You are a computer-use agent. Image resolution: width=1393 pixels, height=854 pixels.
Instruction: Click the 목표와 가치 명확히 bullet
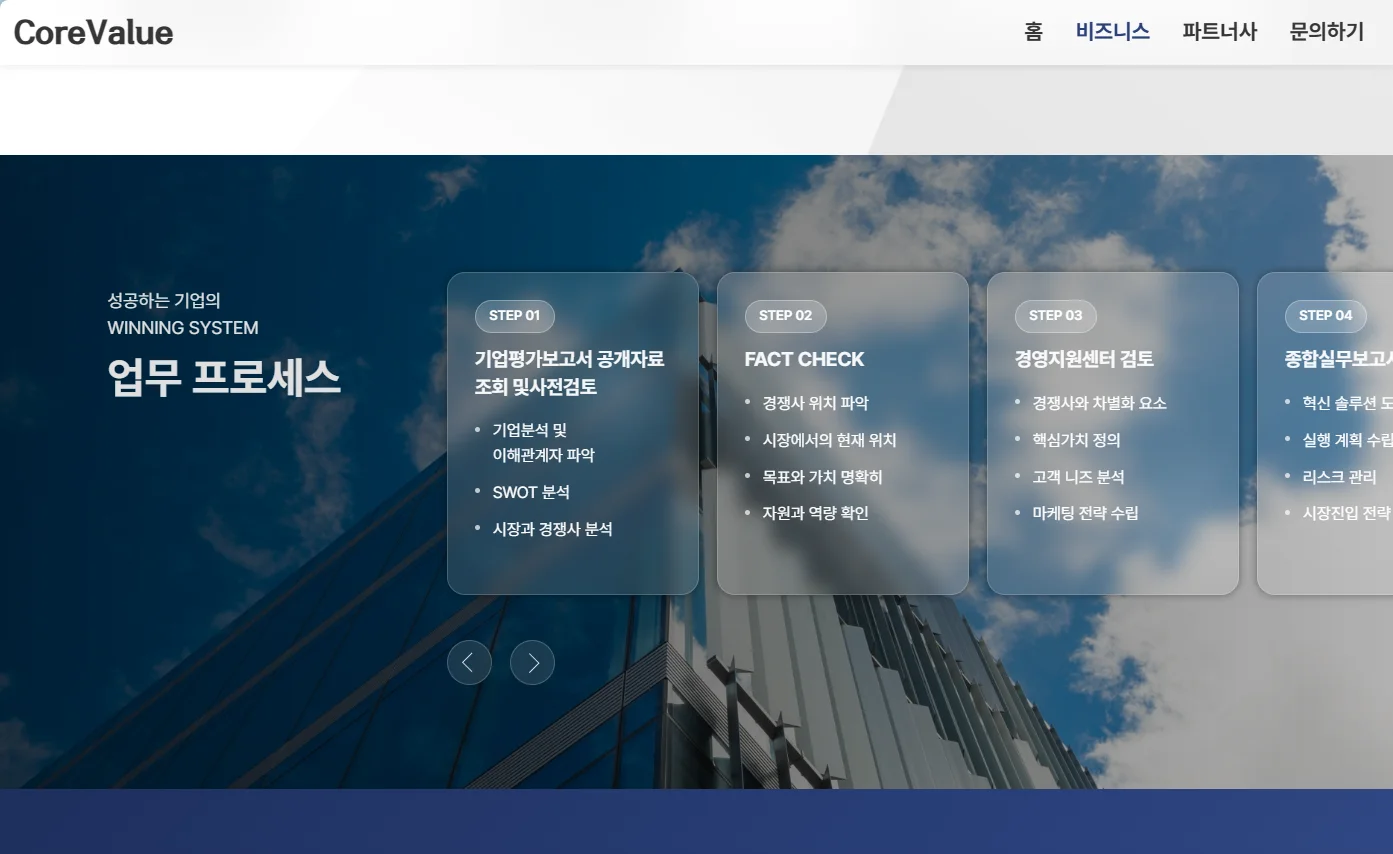point(822,477)
